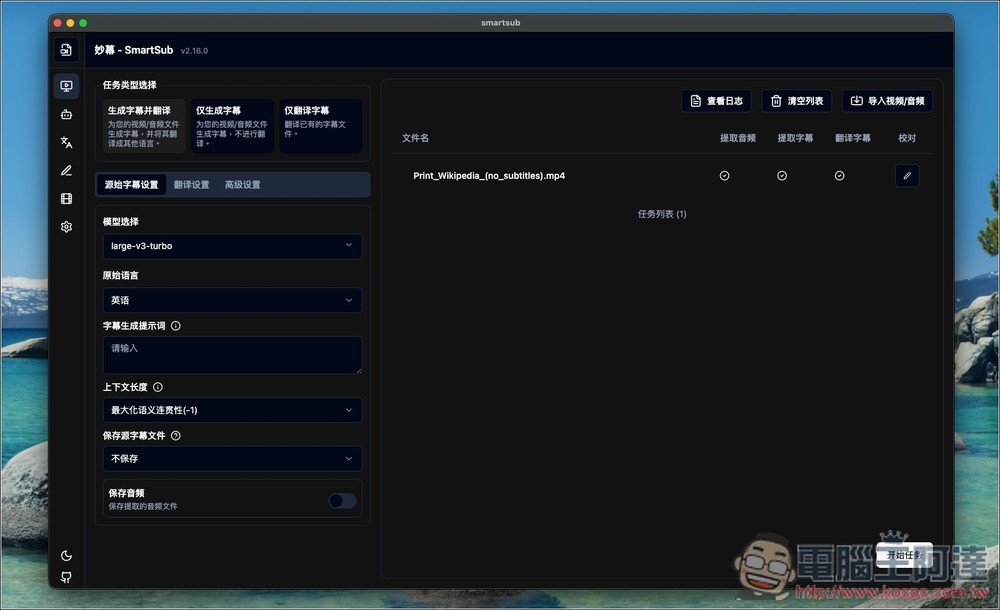Screen dimensions: 1000x610
Task: Open the film strip video icon
Action: tap(66, 198)
